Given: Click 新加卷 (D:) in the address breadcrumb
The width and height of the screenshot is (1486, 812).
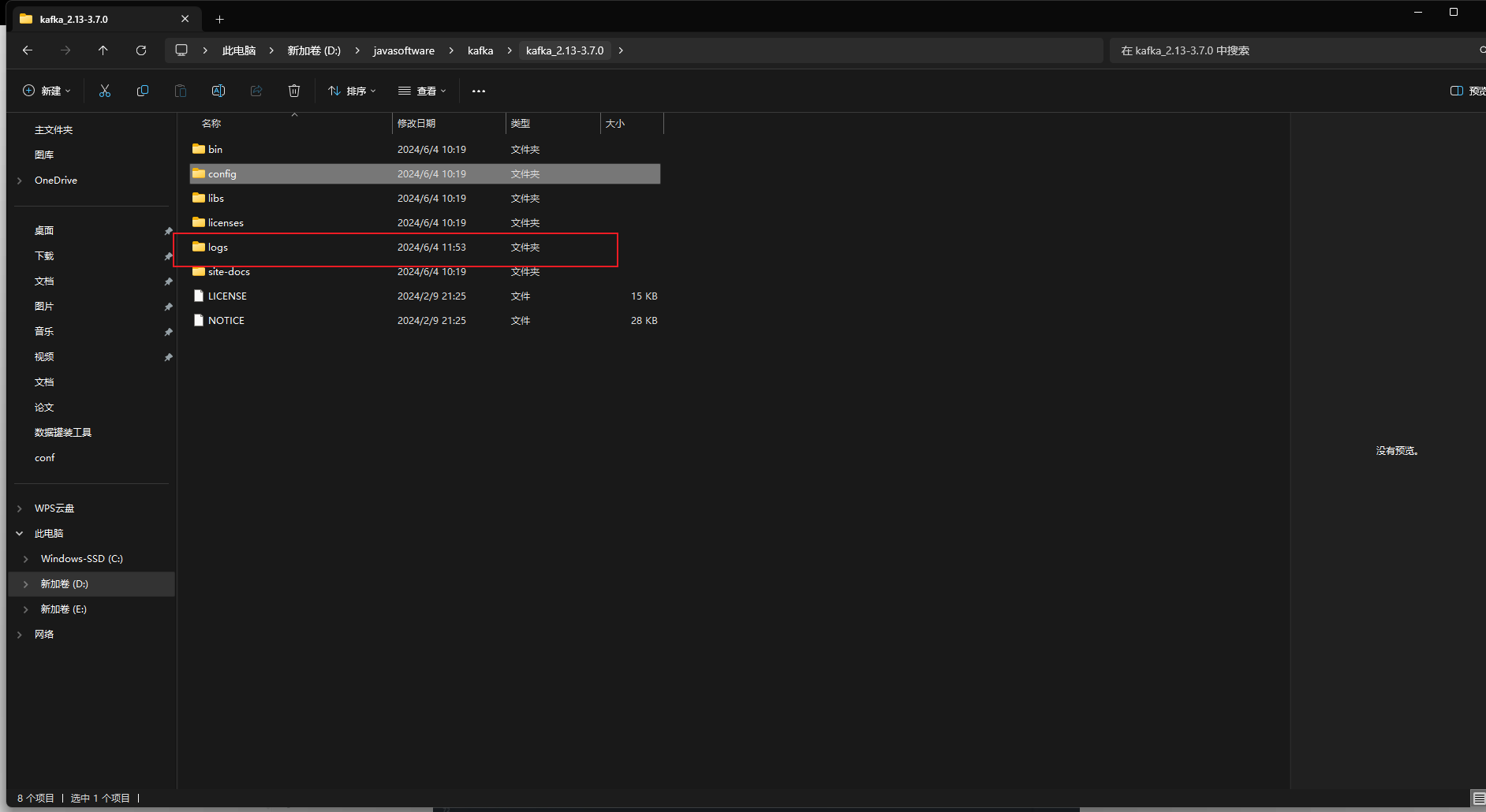Looking at the screenshot, I should (314, 50).
